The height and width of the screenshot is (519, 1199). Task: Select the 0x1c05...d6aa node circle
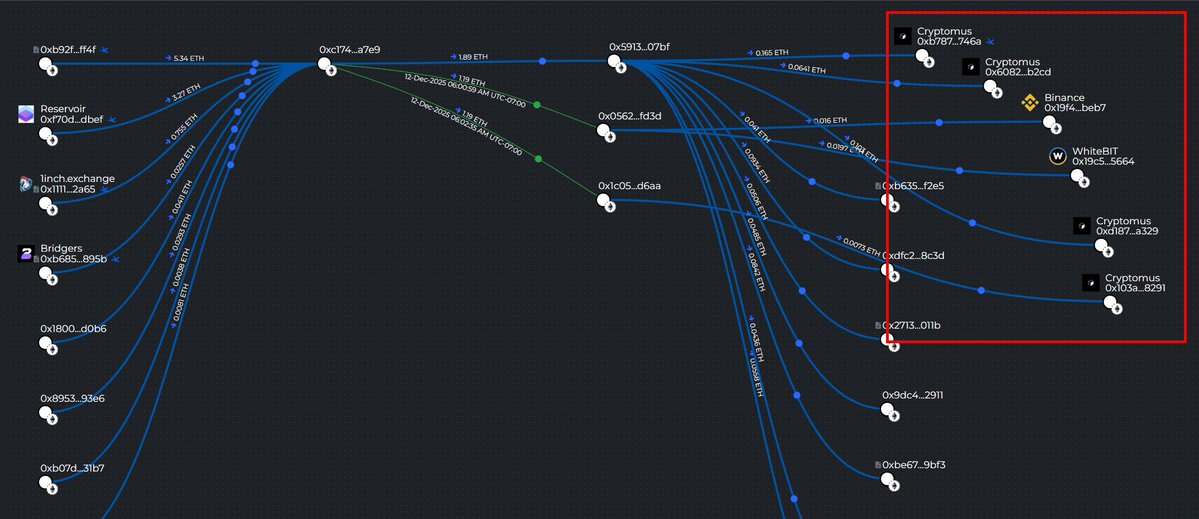[x=603, y=200]
